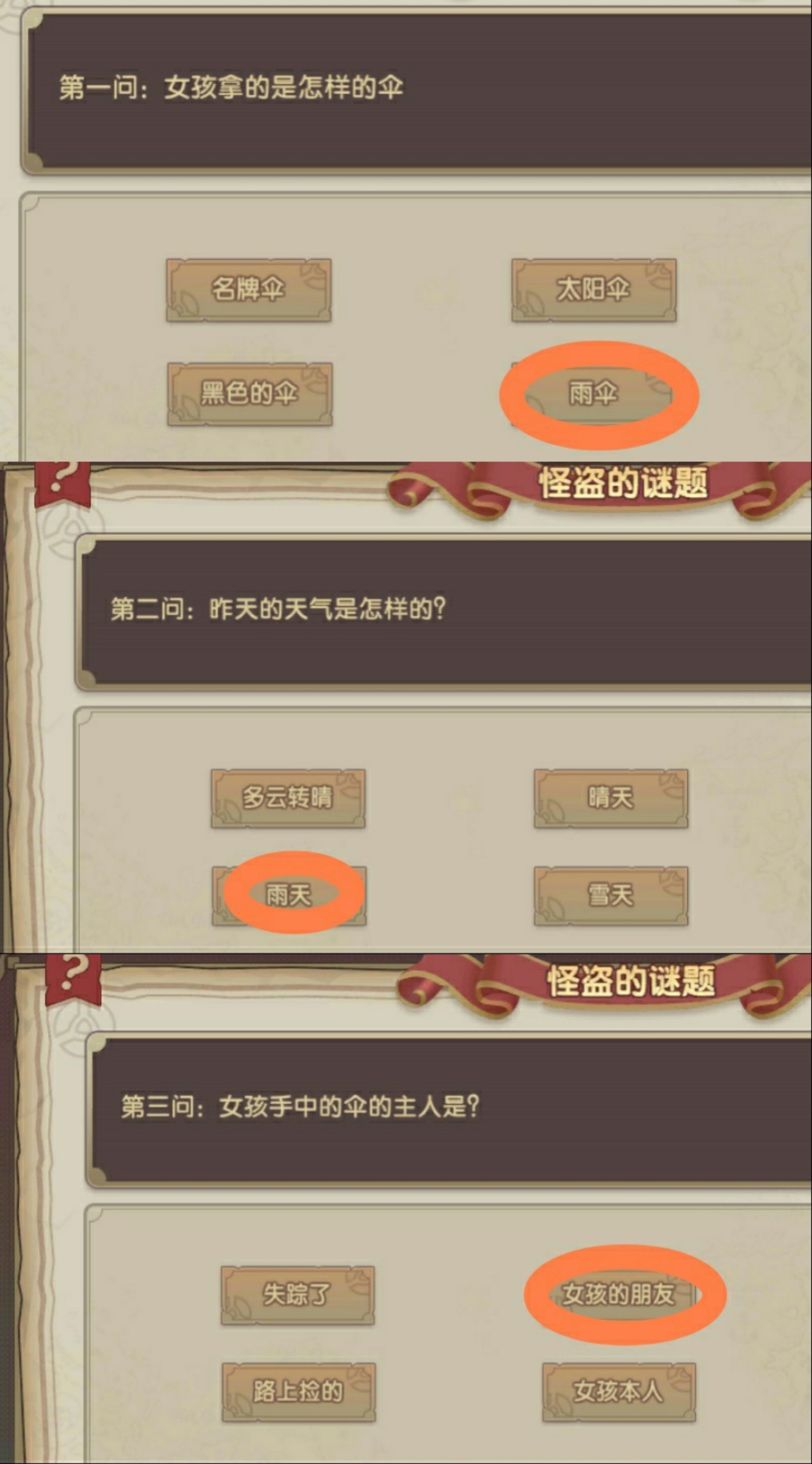Select the 失踪了 answer option
The image size is (812, 1464).
click(297, 1295)
